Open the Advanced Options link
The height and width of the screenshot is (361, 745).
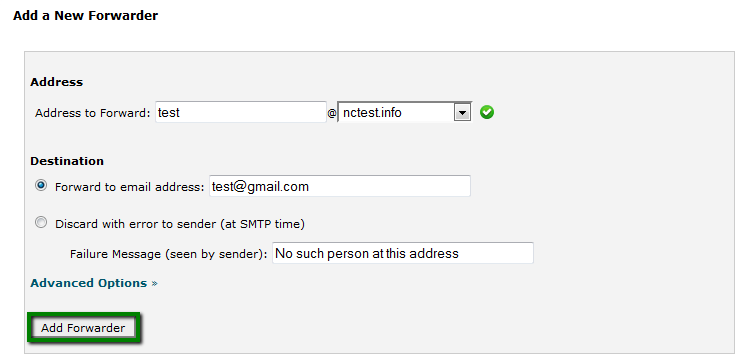tap(88, 283)
